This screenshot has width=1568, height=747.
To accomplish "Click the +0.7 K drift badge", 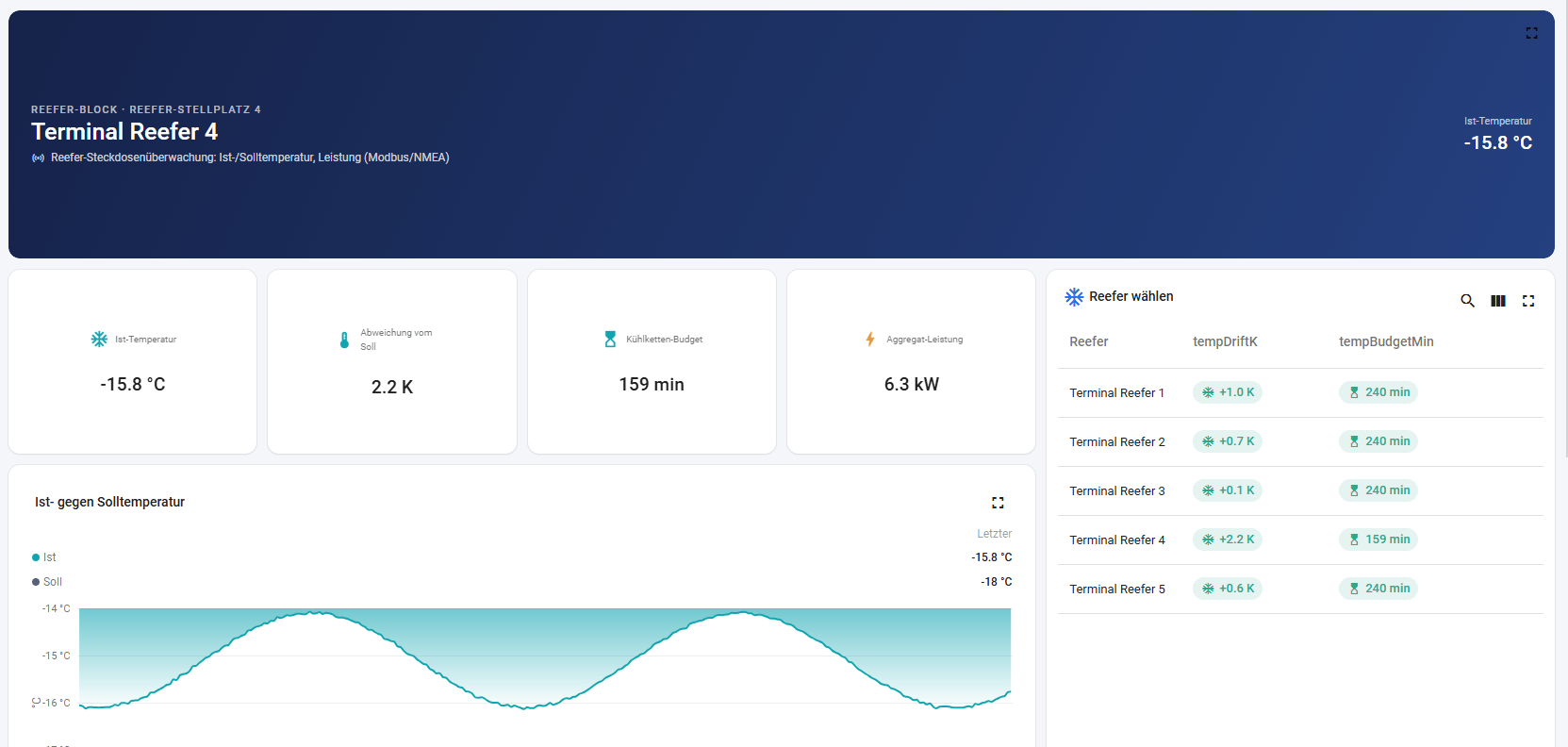I will 1228,441.
